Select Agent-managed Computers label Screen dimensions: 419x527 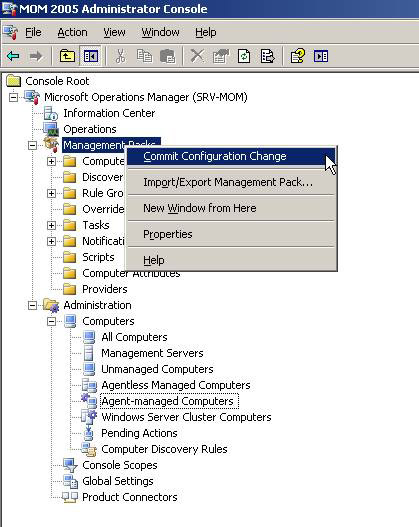coord(169,401)
